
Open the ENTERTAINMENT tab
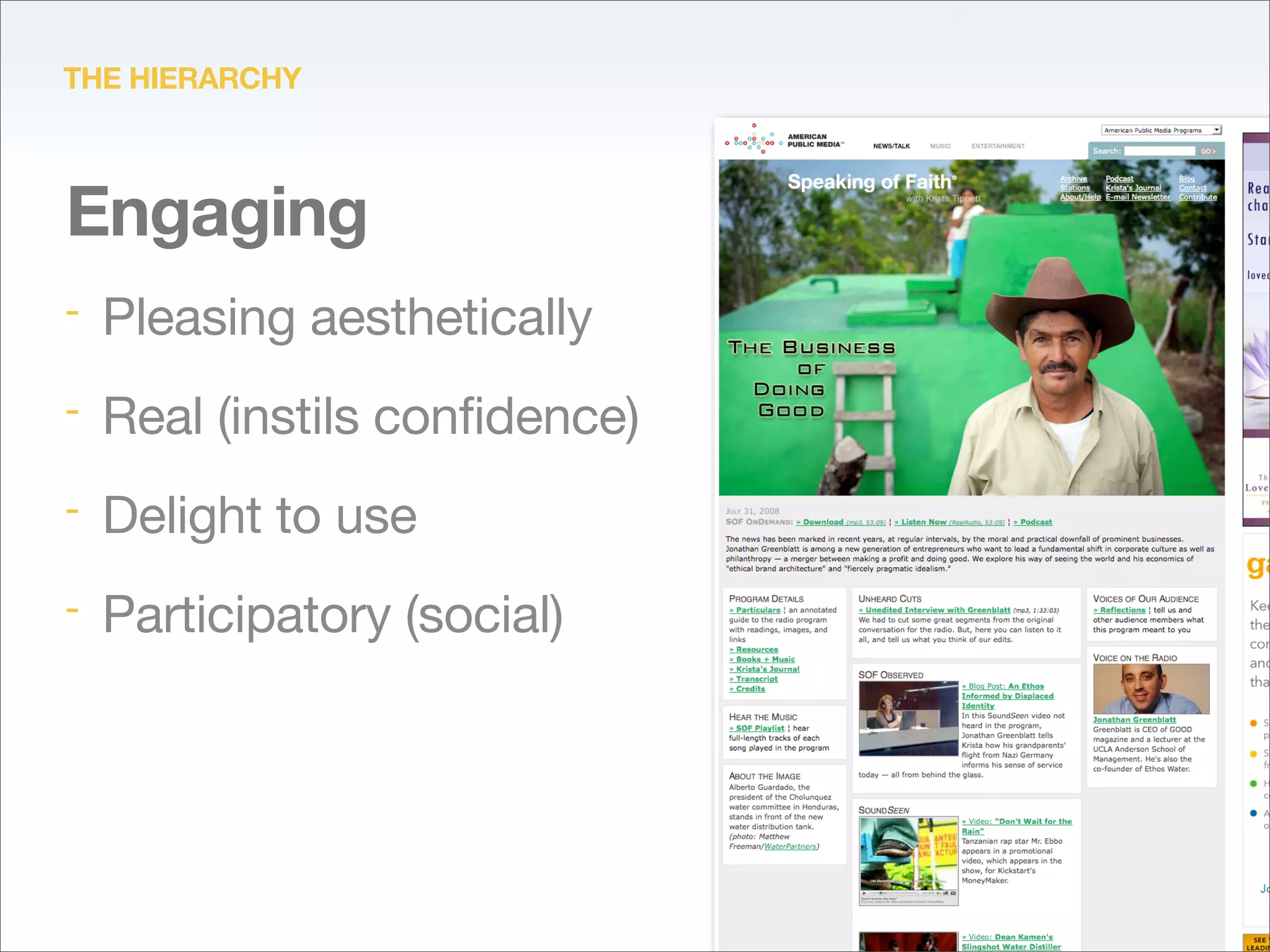pos(998,146)
